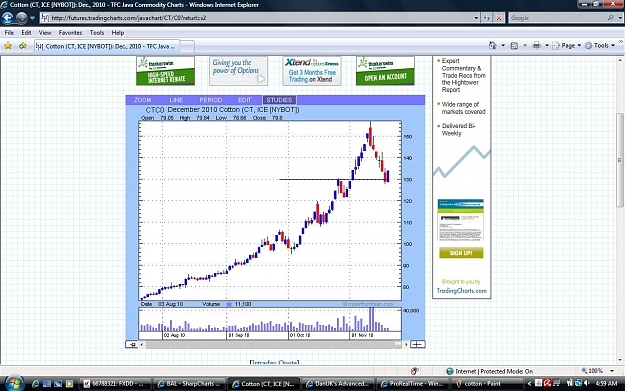This screenshot has width=625, height=391.
Task: Open the TradingChants.com link in sidebar
Action: click(461, 291)
